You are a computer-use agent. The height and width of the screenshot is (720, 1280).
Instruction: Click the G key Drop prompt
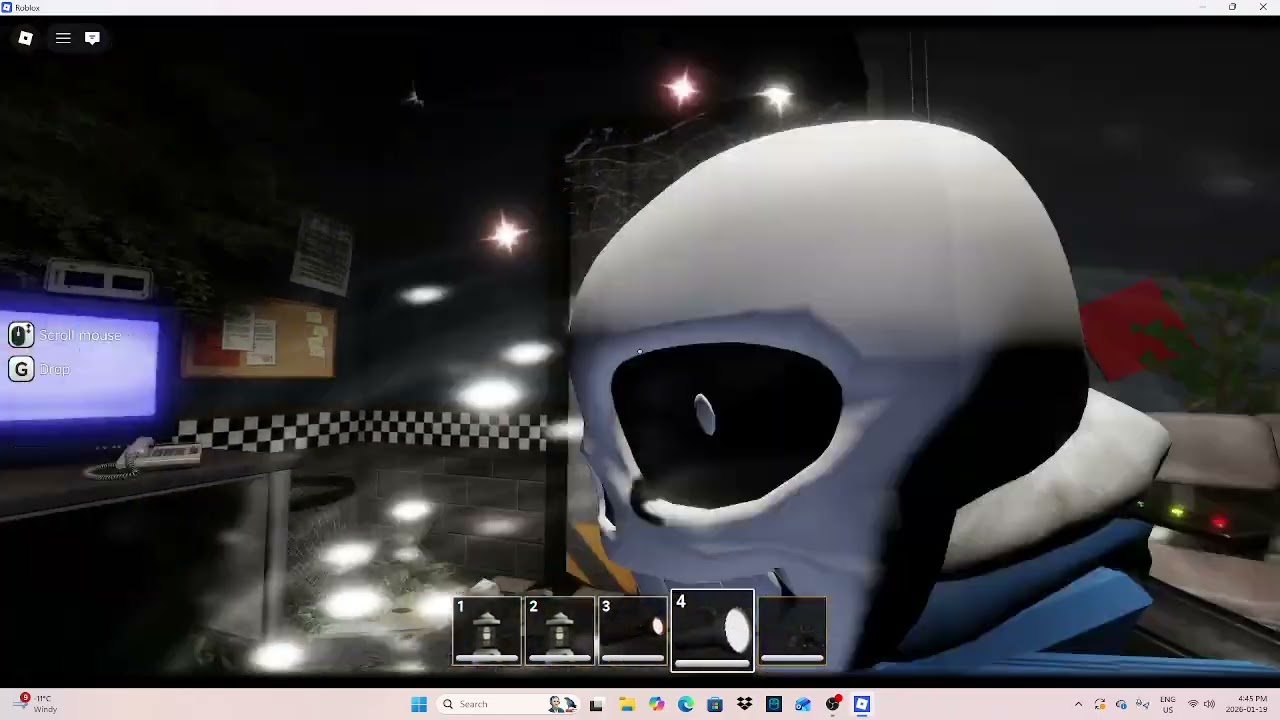tap(40, 369)
